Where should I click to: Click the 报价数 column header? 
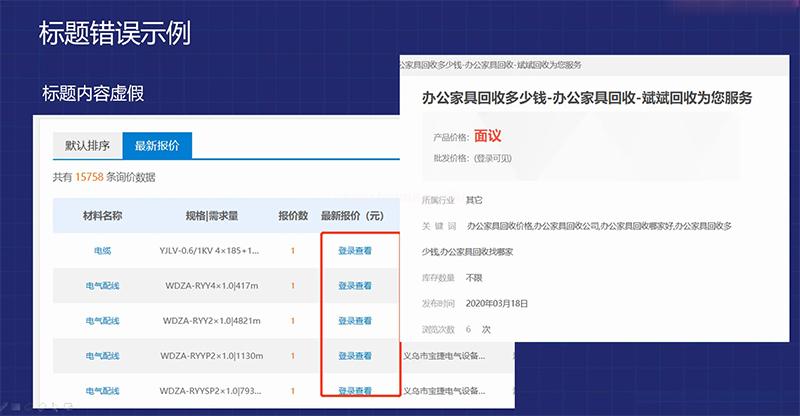click(293, 216)
